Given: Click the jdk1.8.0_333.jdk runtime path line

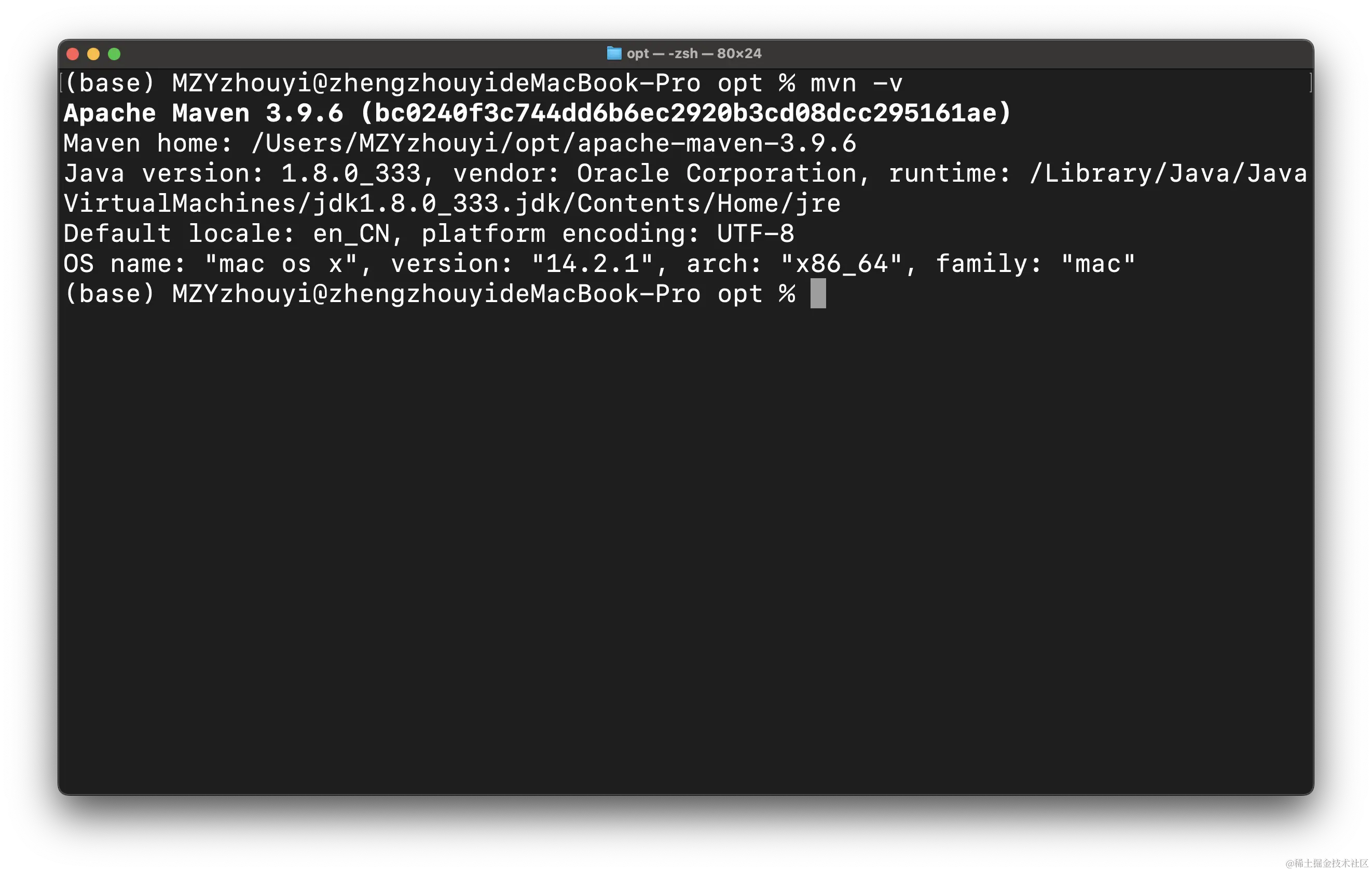Looking at the screenshot, I should pos(452,204).
